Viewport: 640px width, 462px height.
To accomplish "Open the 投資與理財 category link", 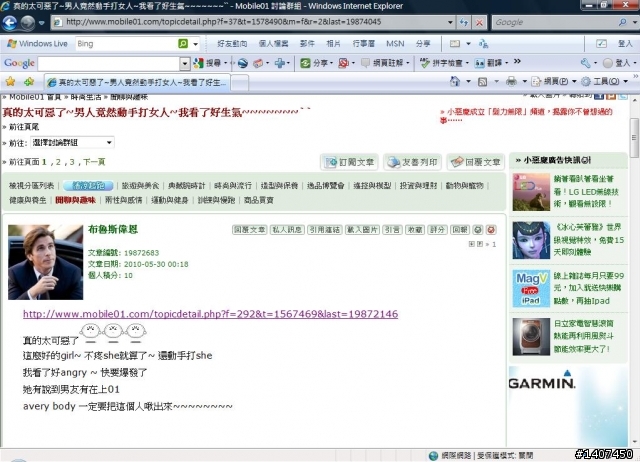I will [x=418, y=186].
